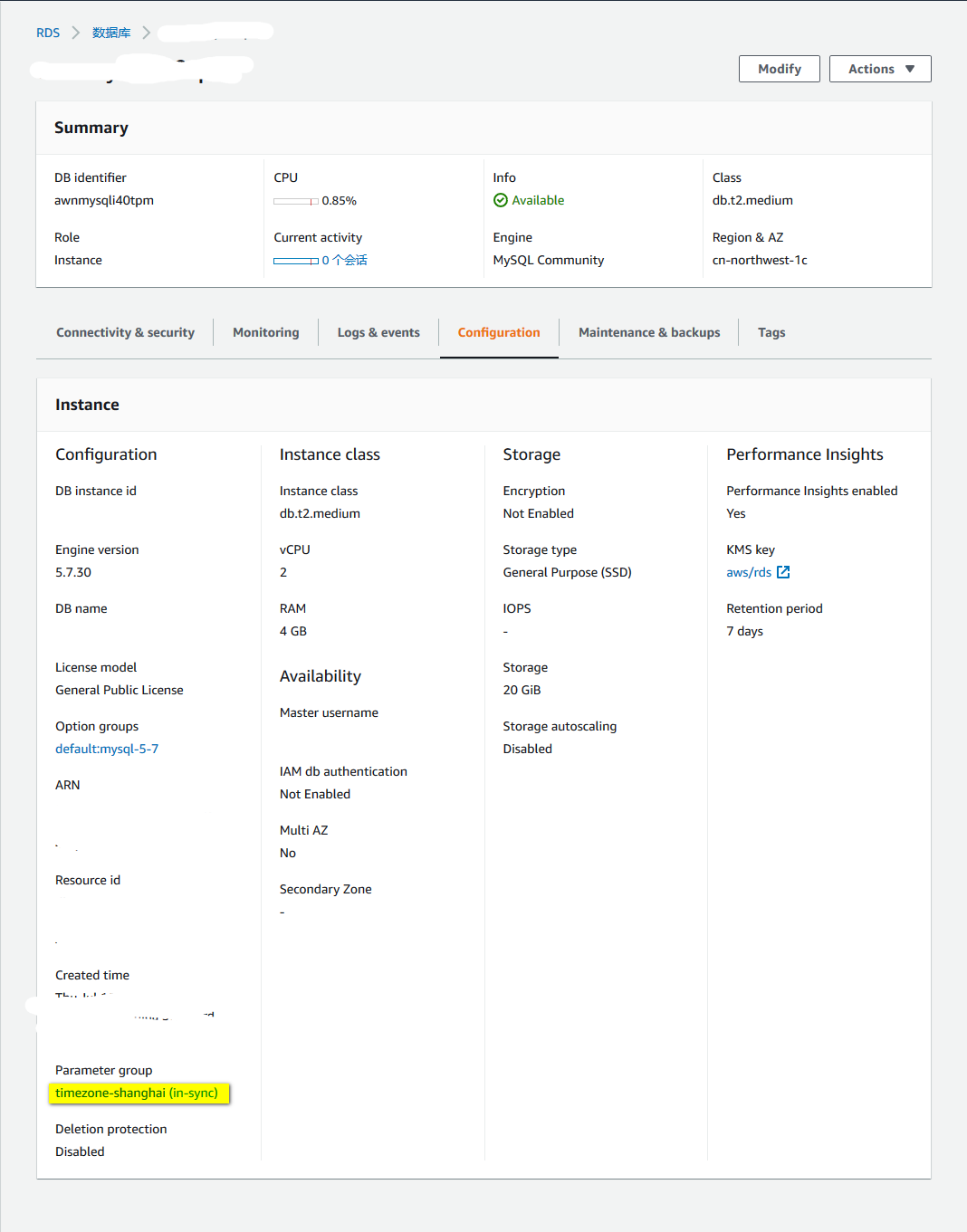This screenshot has width=967, height=1232.
Task: Switch to Connectivity & security tab
Action: point(125,332)
